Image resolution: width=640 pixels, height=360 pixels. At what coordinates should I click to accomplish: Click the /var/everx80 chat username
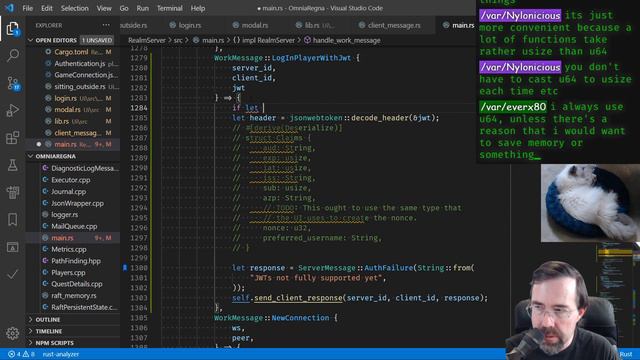[x=513, y=107]
